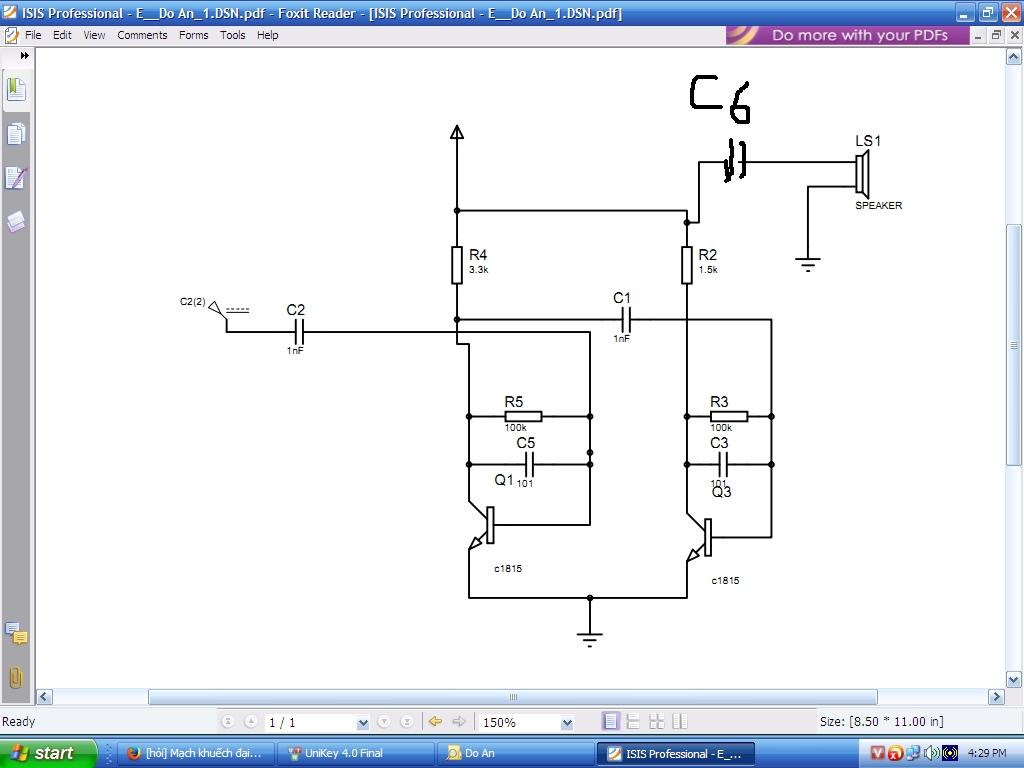This screenshot has width=1024, height=768.
Task: Go to next page button
Action: pos(384,722)
